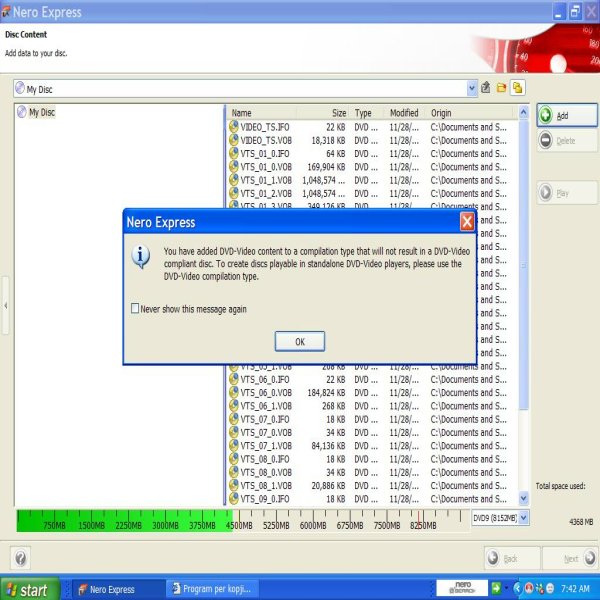This screenshot has height=600, width=600.
Task: Sort file list by Name column
Action: tap(262, 113)
